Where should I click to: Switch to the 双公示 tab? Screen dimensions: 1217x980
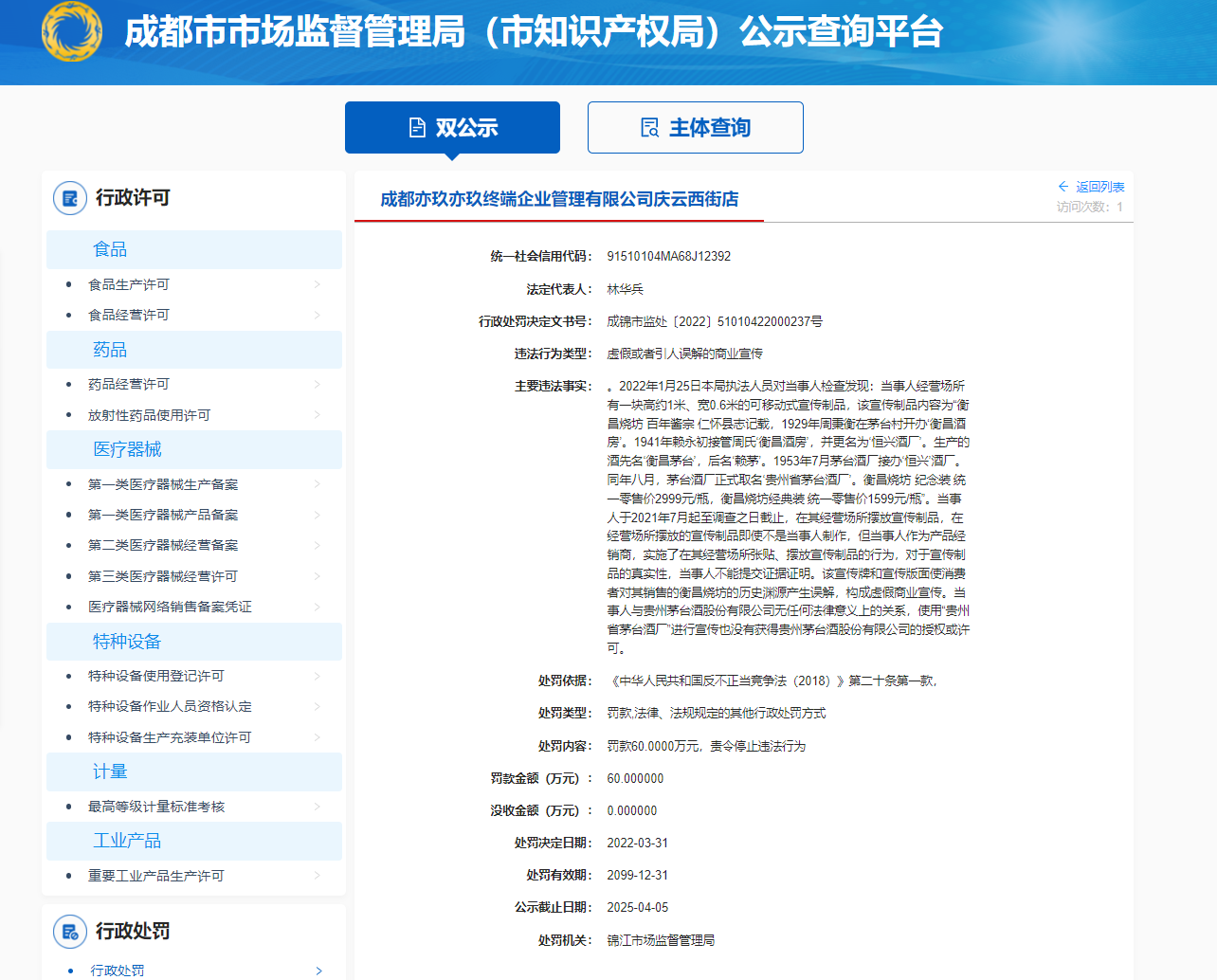[452, 128]
